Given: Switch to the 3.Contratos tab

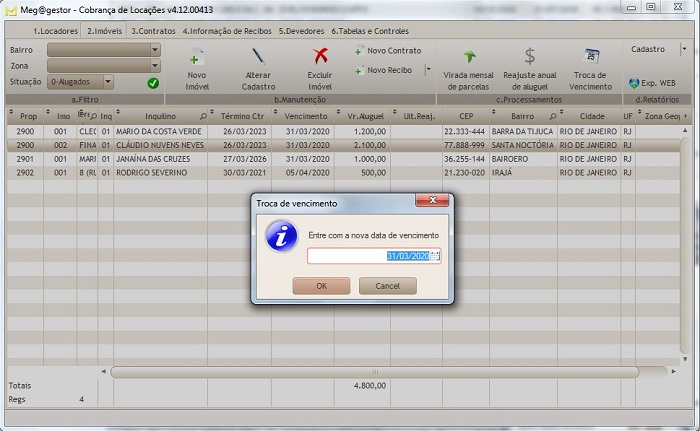Looking at the screenshot, I should coord(153,31).
